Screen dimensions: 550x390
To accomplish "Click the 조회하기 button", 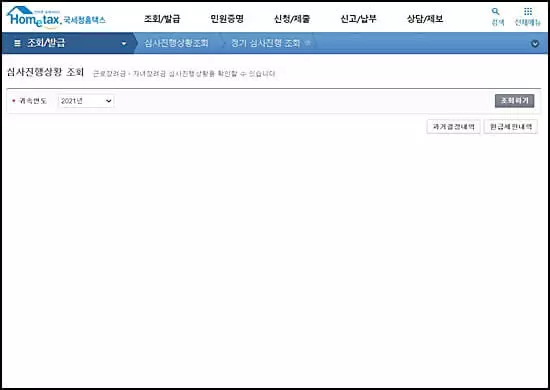I will (x=514, y=101).
